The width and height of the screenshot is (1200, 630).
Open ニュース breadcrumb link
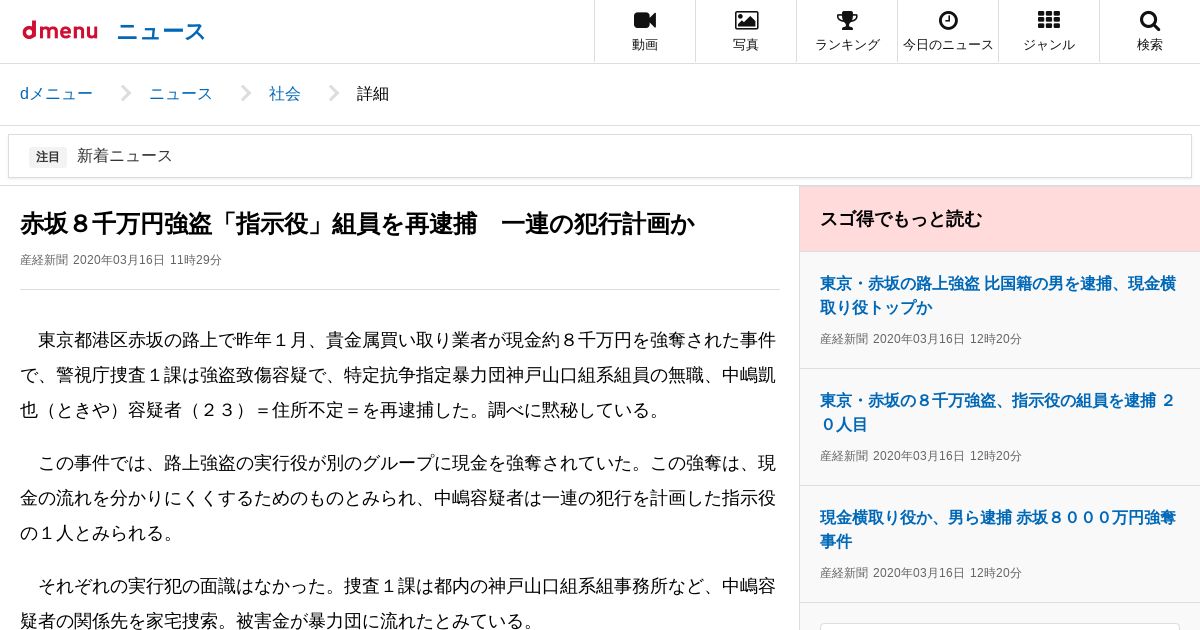pos(181,94)
